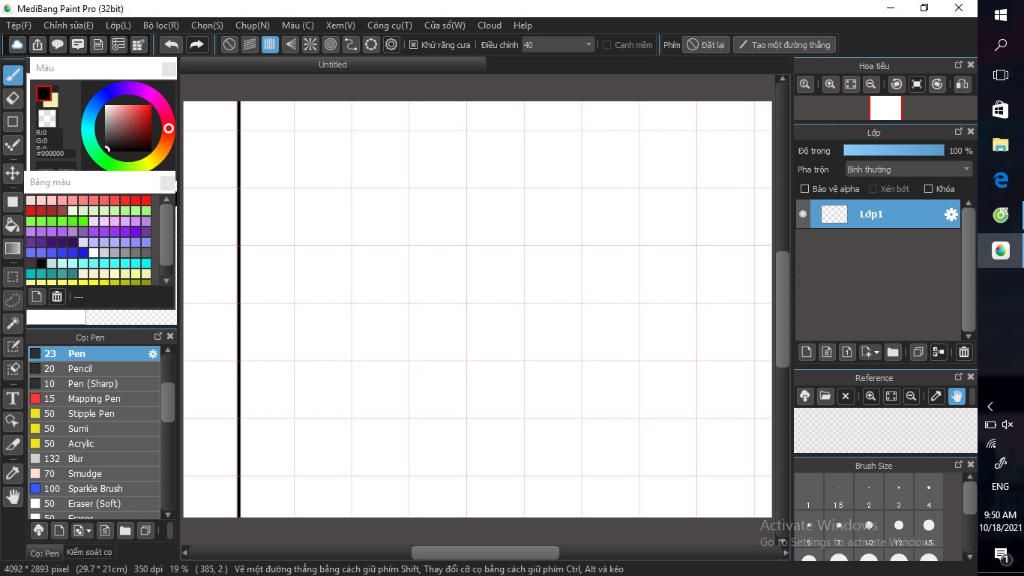Open Bộ lọc(R) filter menu

tap(161, 25)
